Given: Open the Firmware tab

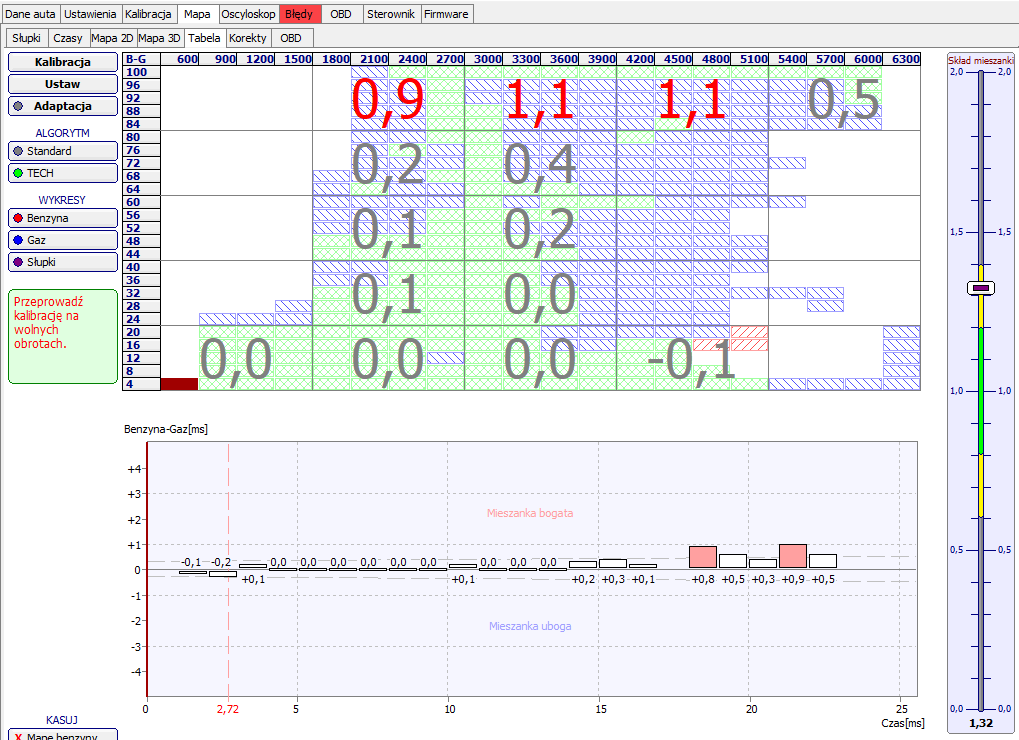Looking at the screenshot, I should click(446, 14).
